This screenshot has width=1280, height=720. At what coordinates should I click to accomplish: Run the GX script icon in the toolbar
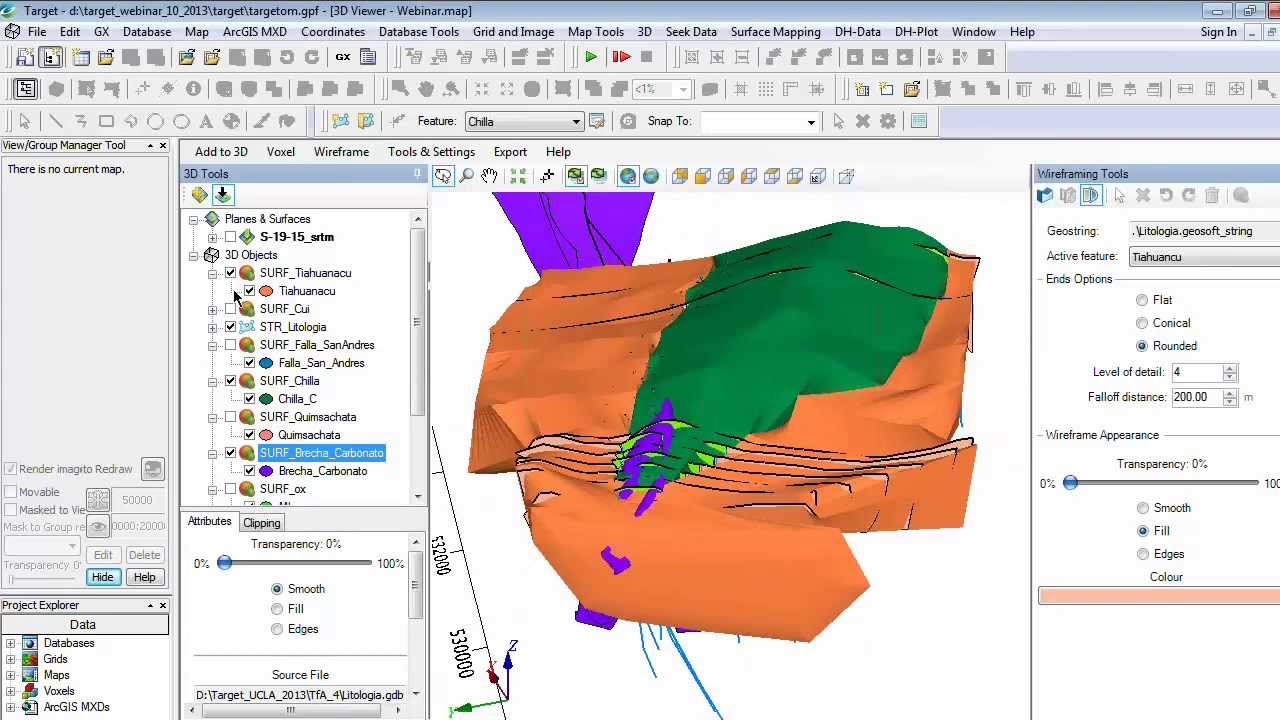[x=343, y=57]
